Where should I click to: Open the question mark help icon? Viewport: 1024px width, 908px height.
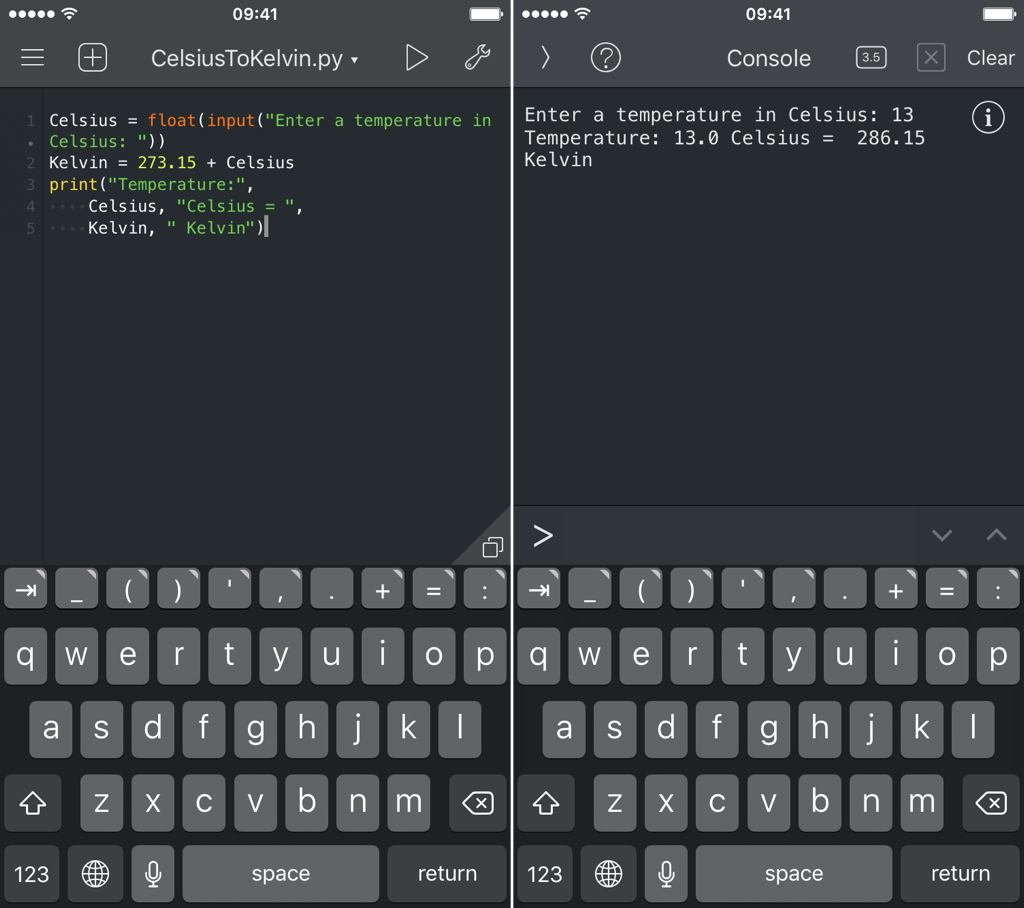pos(605,58)
